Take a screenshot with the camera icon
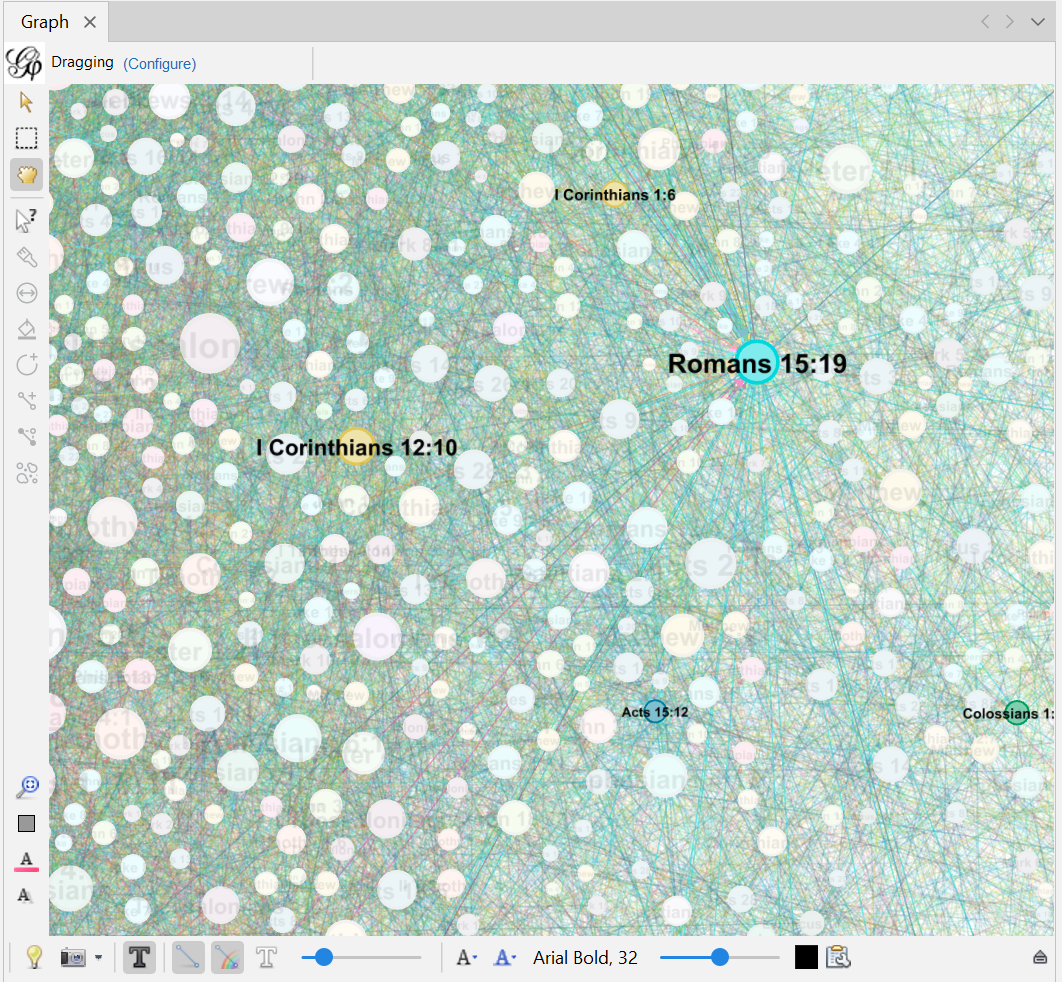This screenshot has width=1062, height=982. [x=73, y=958]
